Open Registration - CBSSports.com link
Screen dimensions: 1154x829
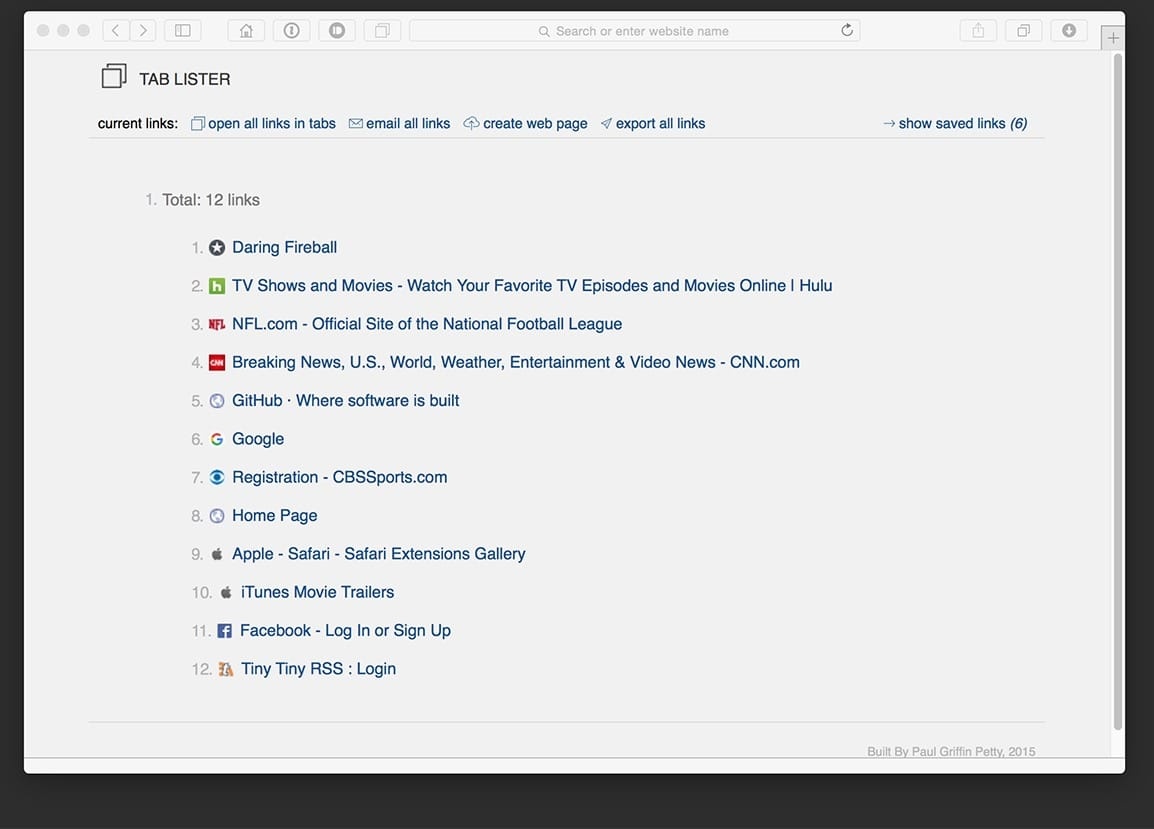pyautogui.click(x=340, y=477)
